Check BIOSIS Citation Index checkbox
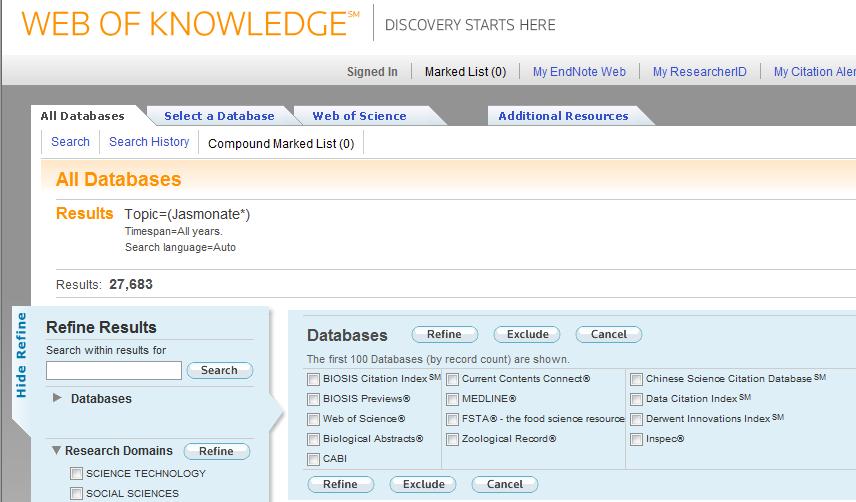 313,379
